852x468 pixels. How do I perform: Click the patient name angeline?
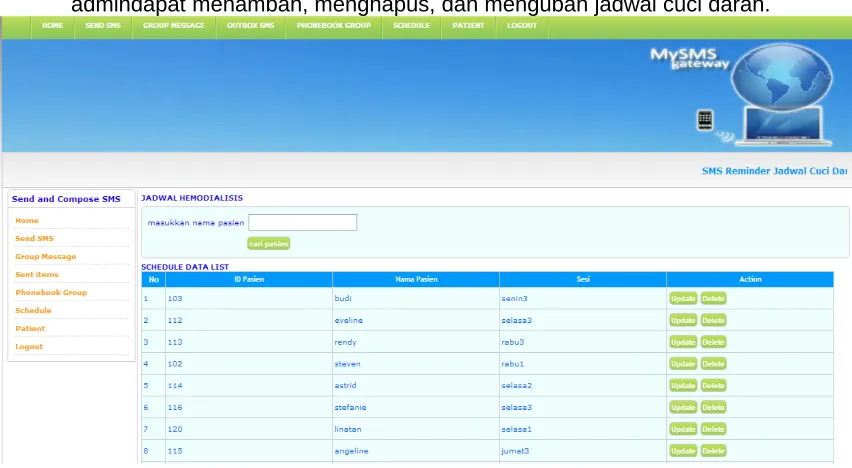click(x=352, y=451)
